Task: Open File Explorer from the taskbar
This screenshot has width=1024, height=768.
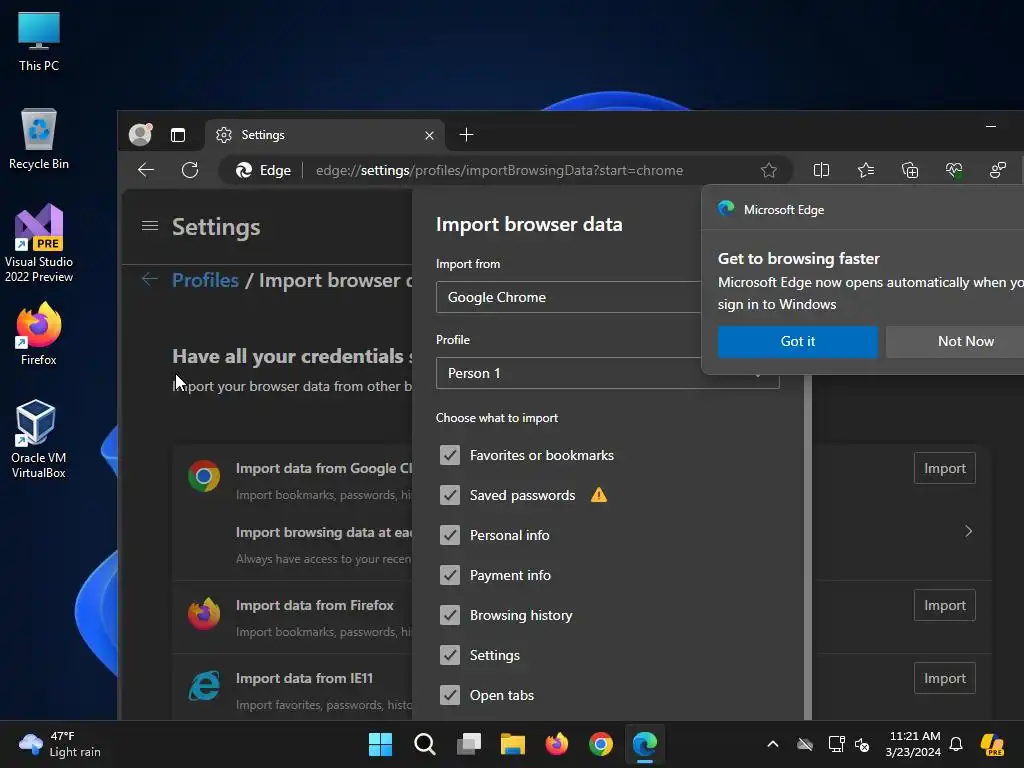Action: pos(513,744)
